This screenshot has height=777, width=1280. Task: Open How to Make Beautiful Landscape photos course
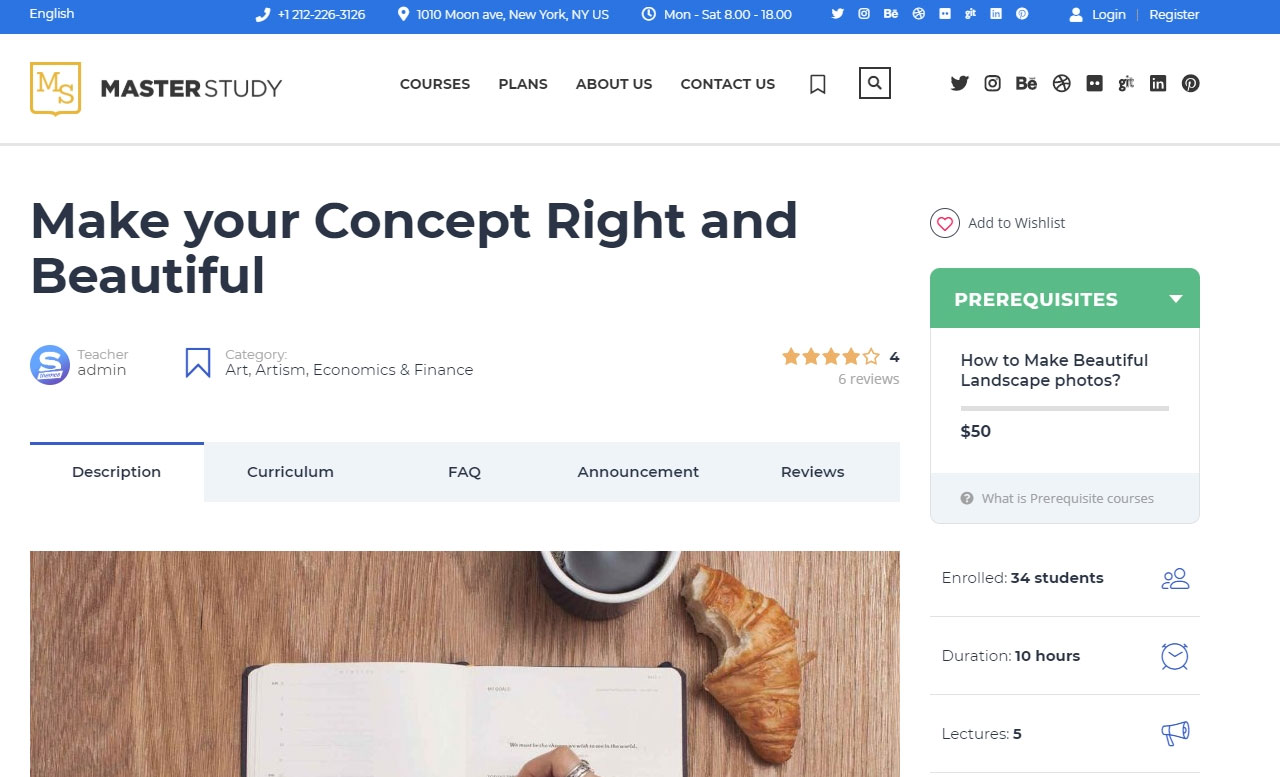(1054, 370)
